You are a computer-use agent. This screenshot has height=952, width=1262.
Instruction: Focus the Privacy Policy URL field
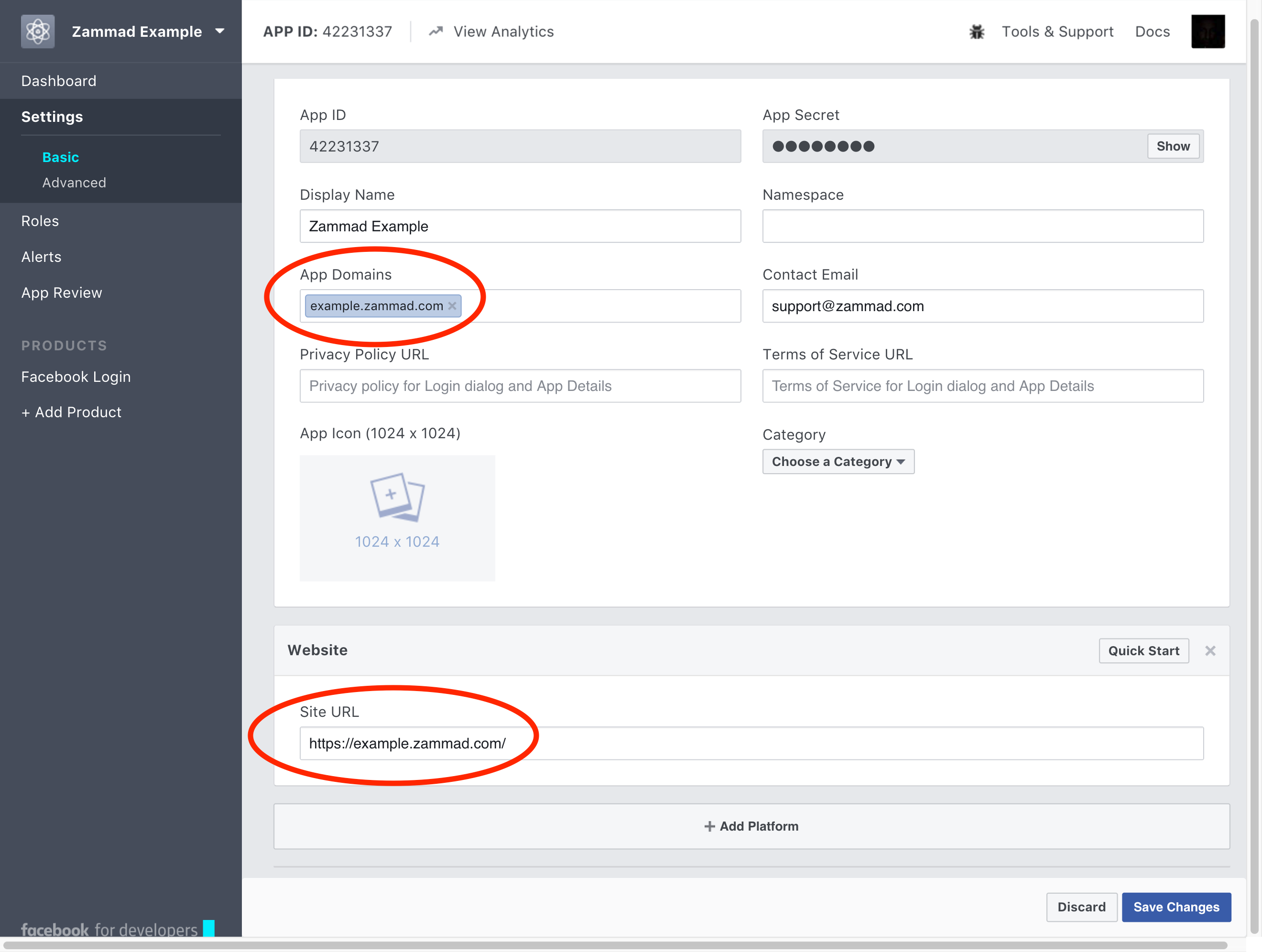tap(520, 386)
